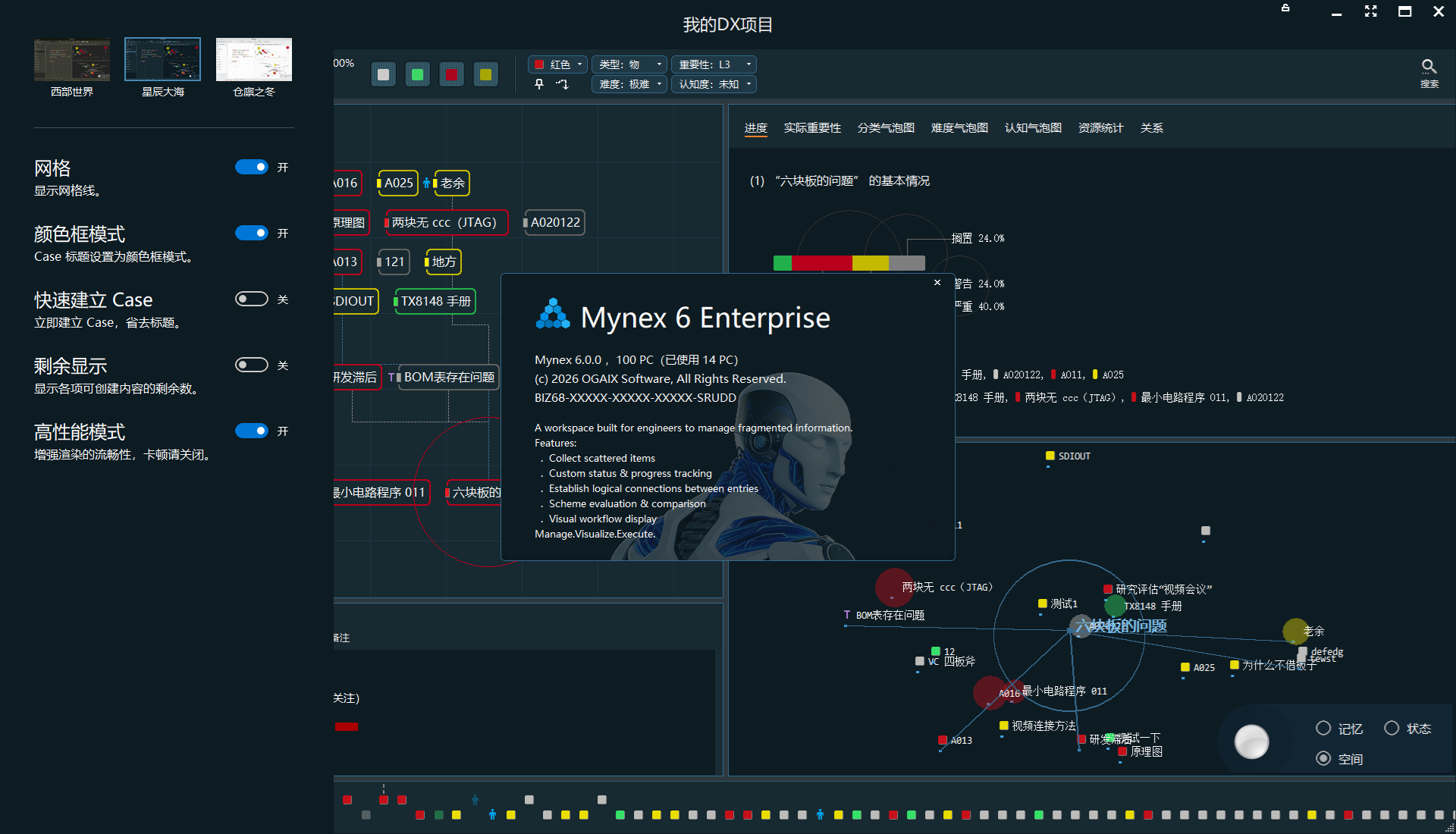Open the 重要性: L3 dropdown
Screen dimensions: 1456x834
point(714,64)
